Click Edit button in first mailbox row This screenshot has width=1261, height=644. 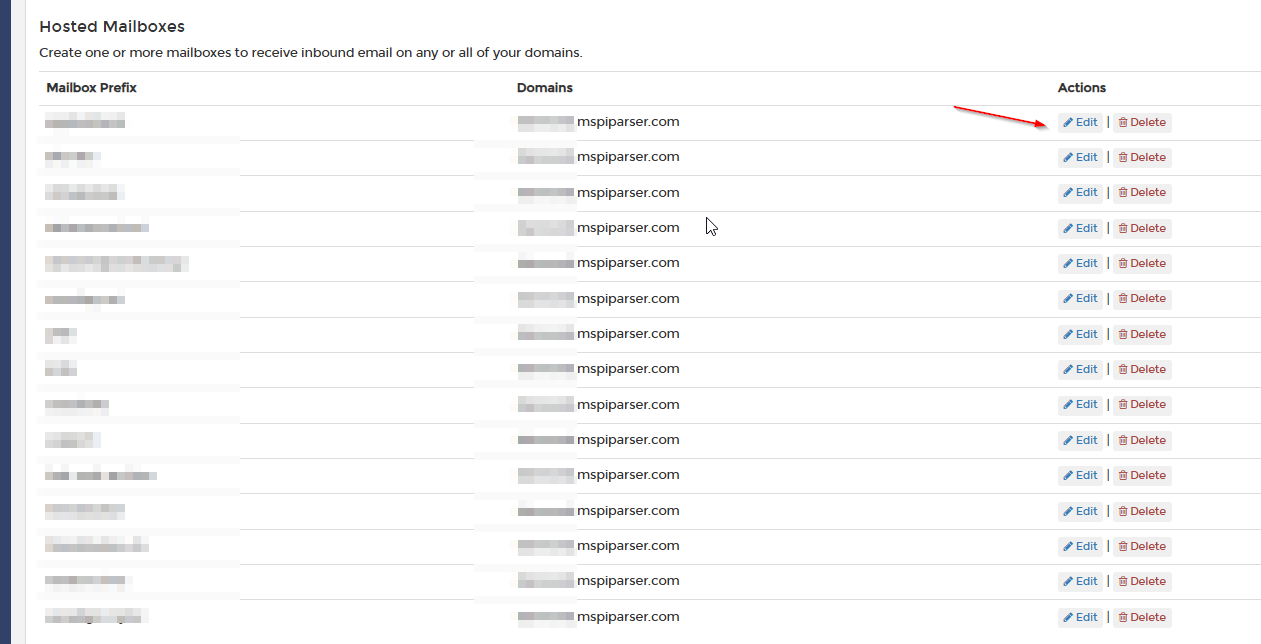point(1080,122)
